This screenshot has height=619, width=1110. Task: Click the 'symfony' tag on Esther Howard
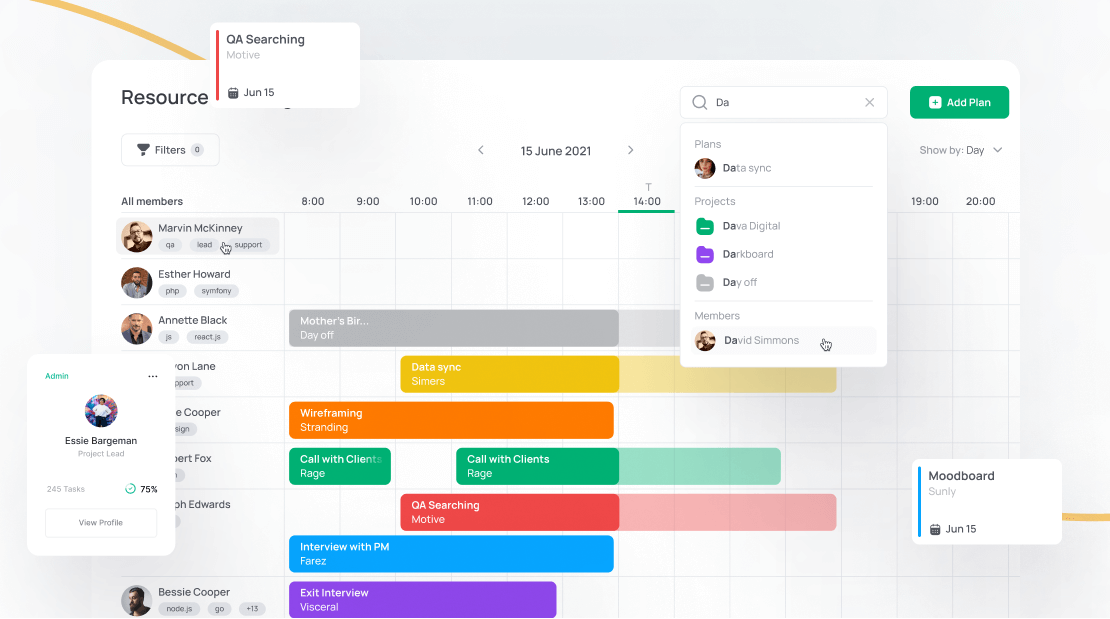pos(216,291)
